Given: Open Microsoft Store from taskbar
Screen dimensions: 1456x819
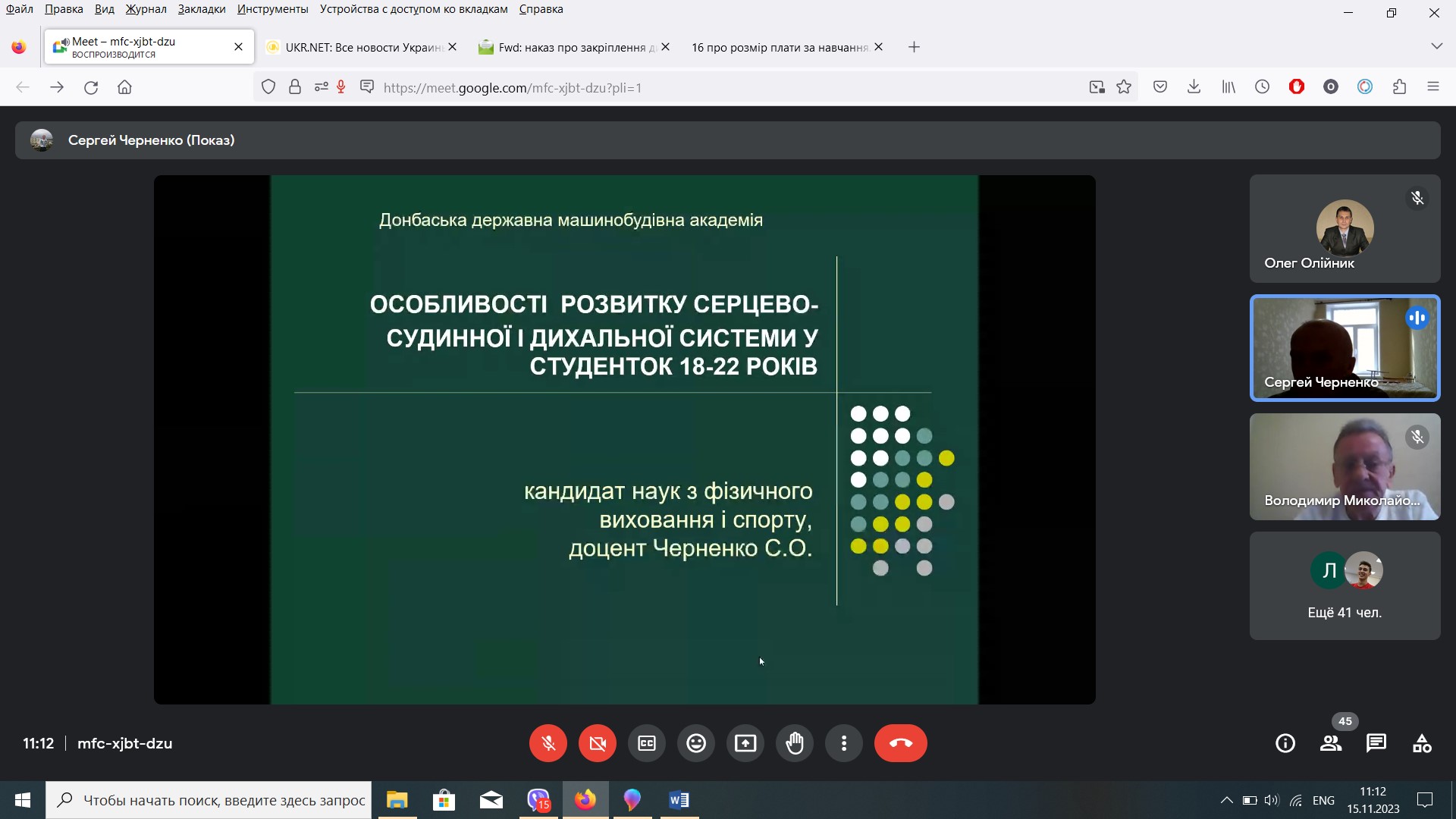Looking at the screenshot, I should click(444, 800).
